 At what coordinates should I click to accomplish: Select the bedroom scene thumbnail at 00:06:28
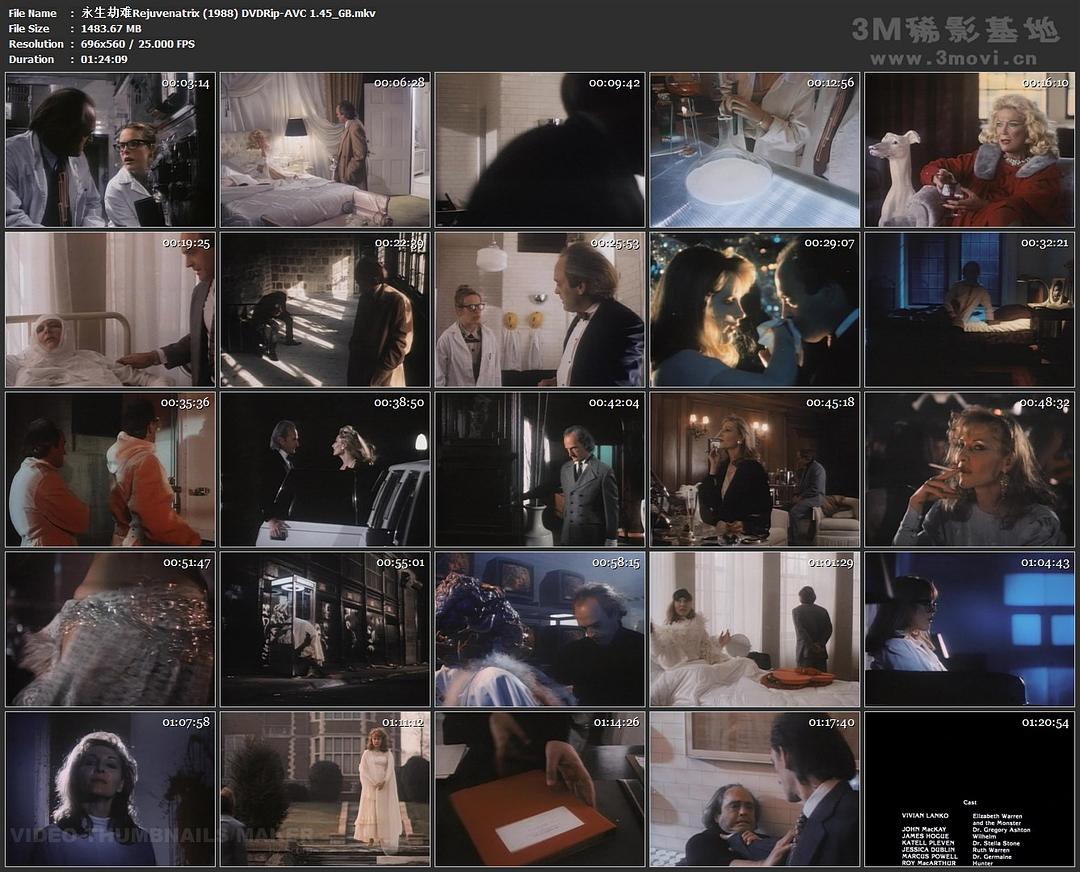point(325,150)
